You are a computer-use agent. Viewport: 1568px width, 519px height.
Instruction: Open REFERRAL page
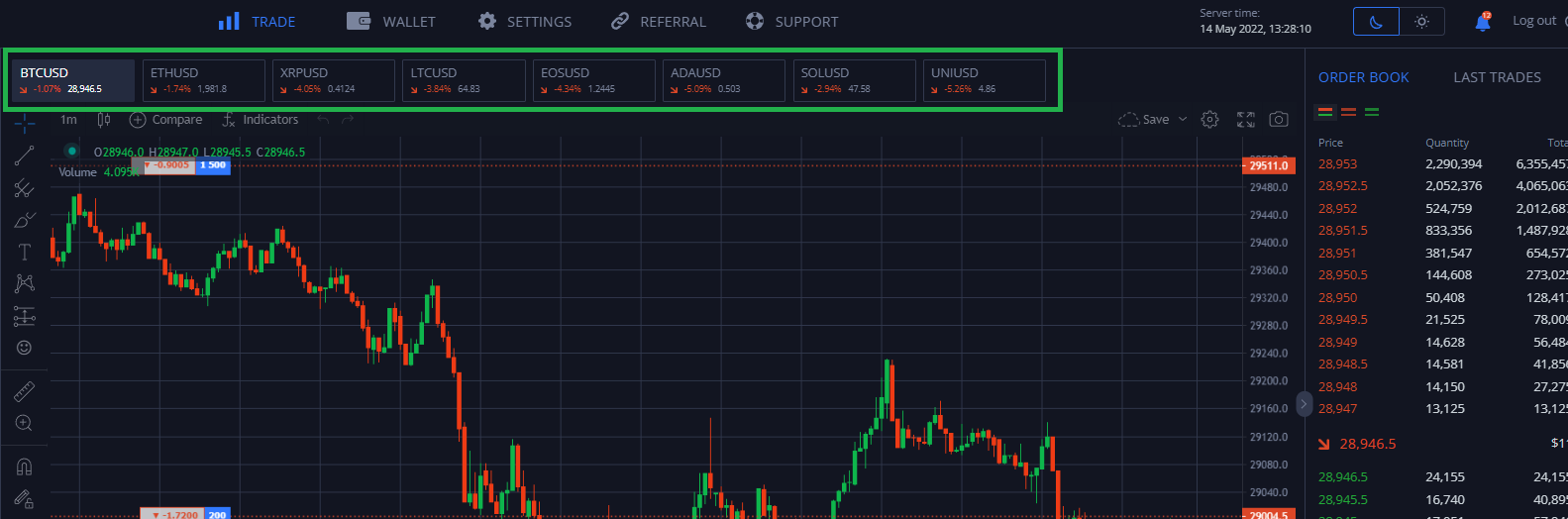pyautogui.click(x=659, y=22)
